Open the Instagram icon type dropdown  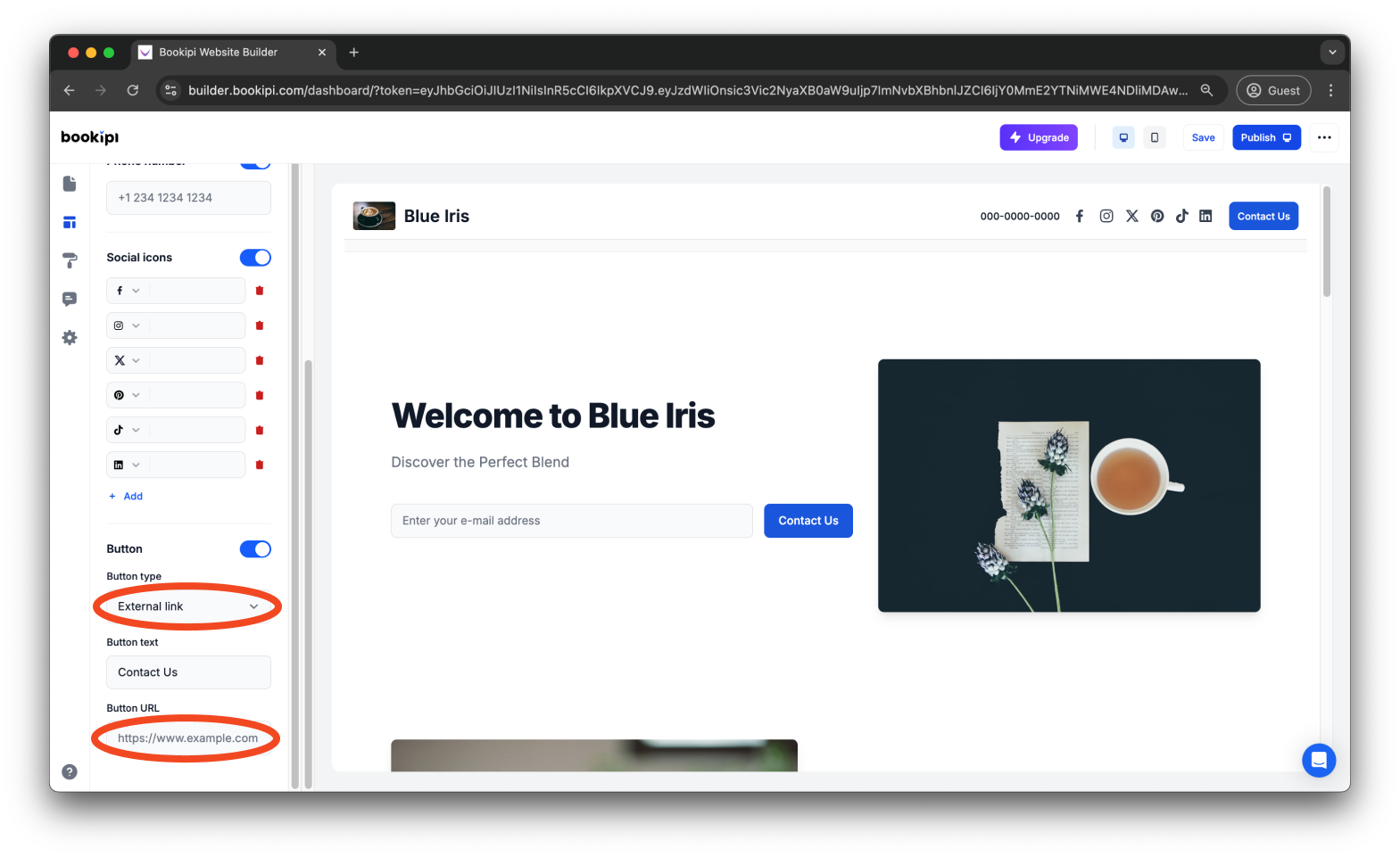(128, 325)
